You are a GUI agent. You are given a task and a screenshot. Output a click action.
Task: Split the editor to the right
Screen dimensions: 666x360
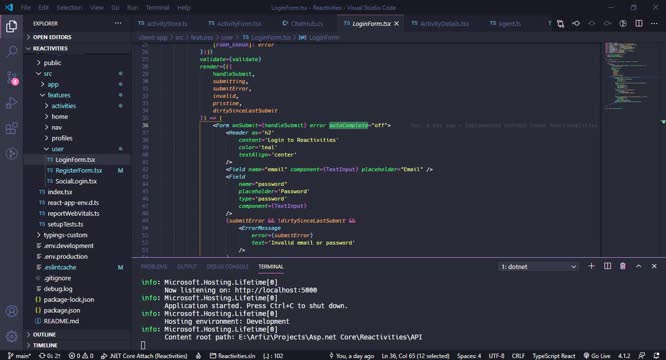pos(639,23)
